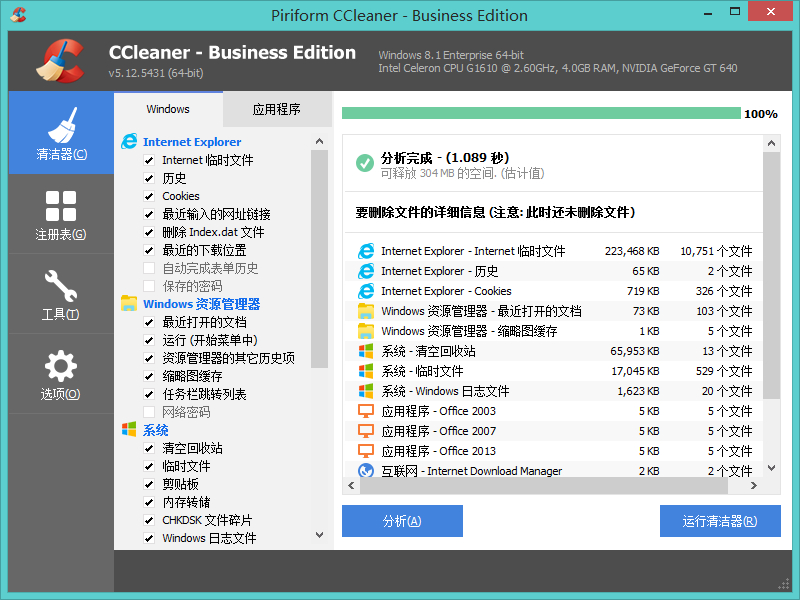Click monitor icon in Office 2007 row
This screenshot has height=600, width=800.
click(366, 431)
